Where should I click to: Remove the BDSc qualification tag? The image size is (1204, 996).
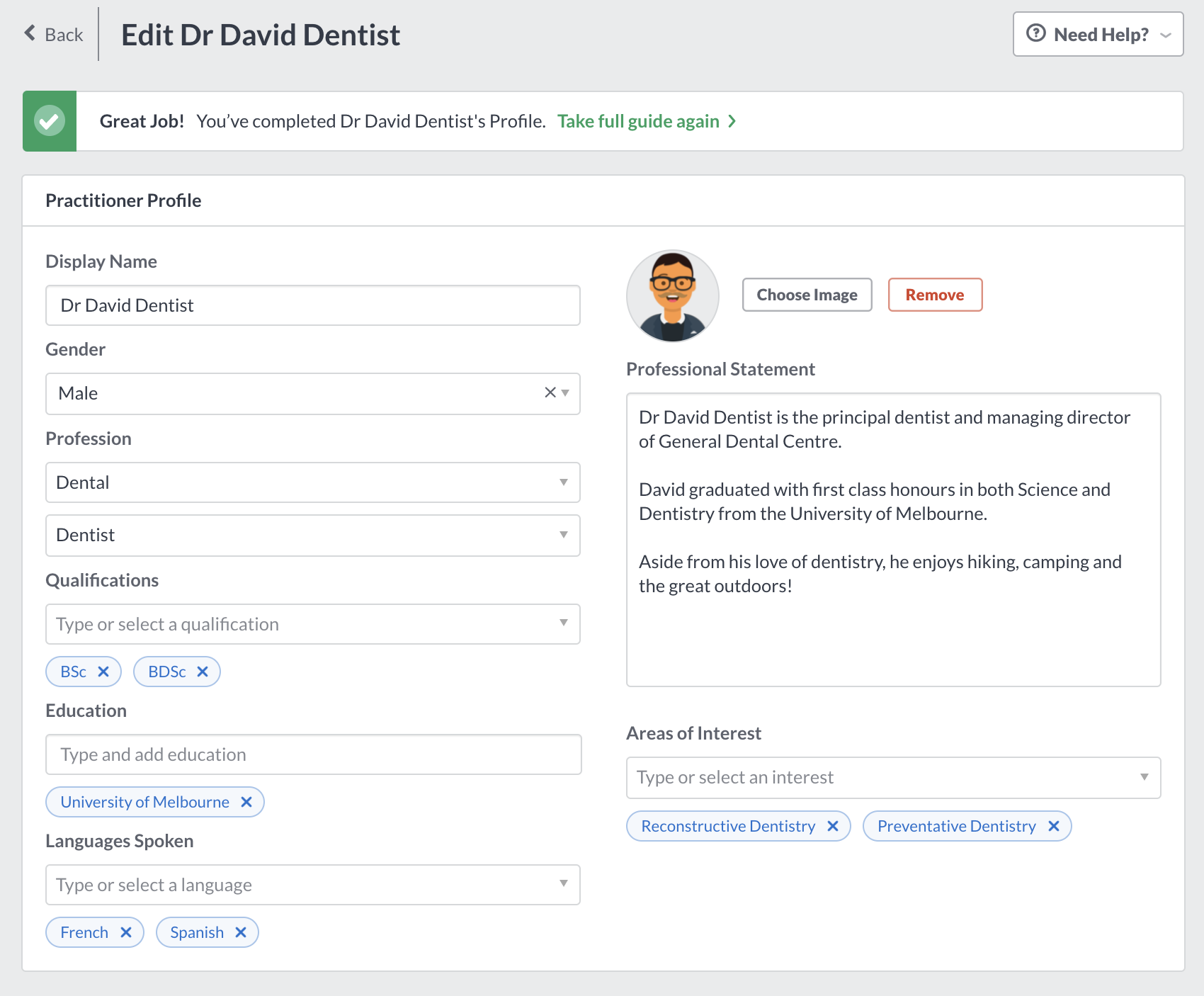(203, 672)
